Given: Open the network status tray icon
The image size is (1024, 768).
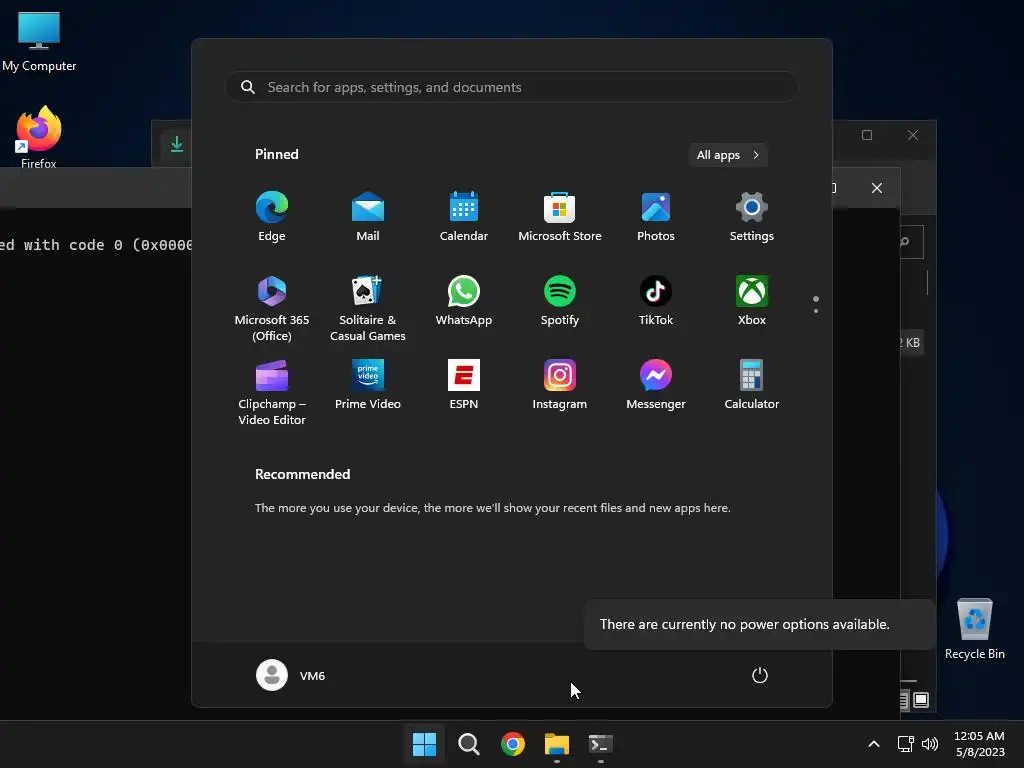Looking at the screenshot, I should [905, 744].
